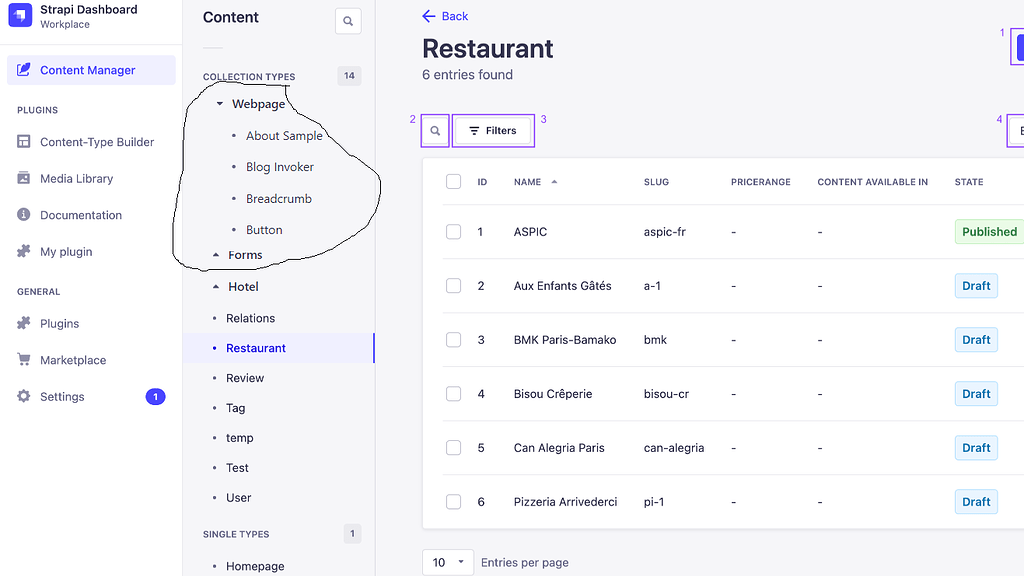Open Documentation info icon
The width and height of the screenshot is (1024, 576).
pos(24,215)
